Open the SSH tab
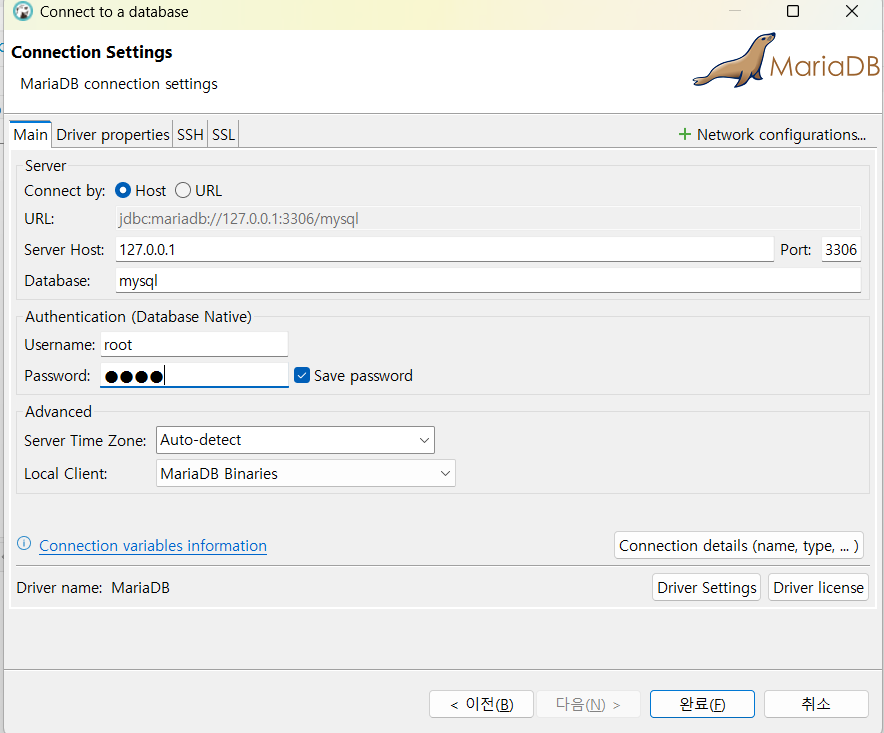The image size is (884, 733). click(190, 134)
